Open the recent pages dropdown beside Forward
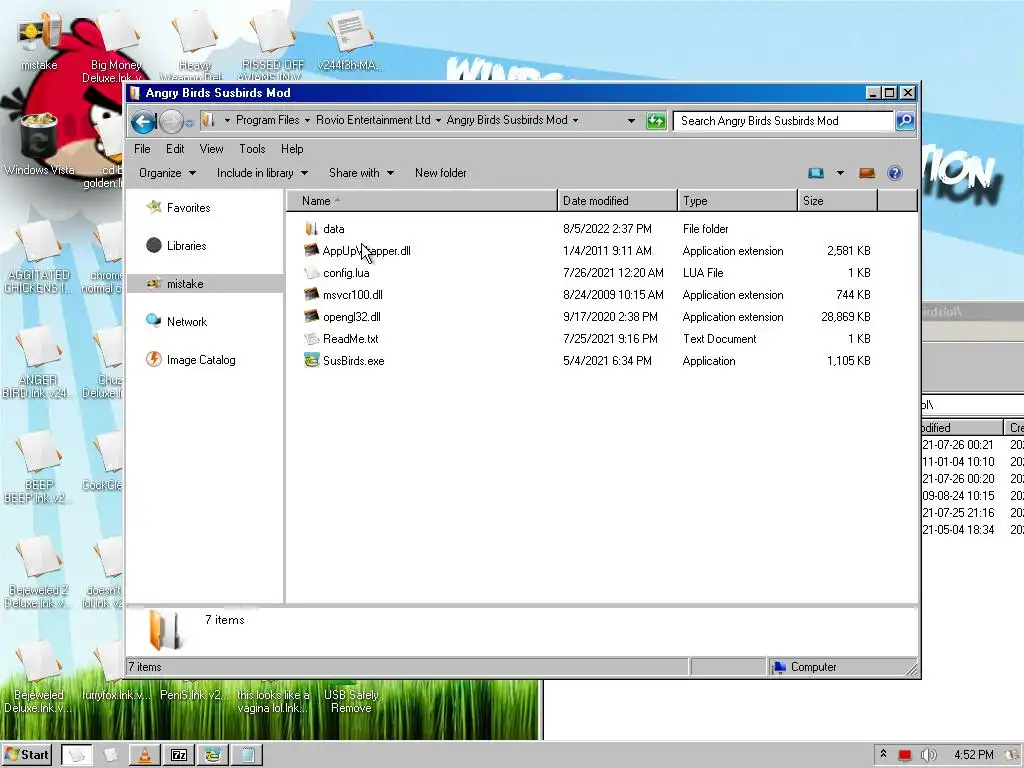Image resolution: width=1024 pixels, height=768 pixels. point(189,122)
